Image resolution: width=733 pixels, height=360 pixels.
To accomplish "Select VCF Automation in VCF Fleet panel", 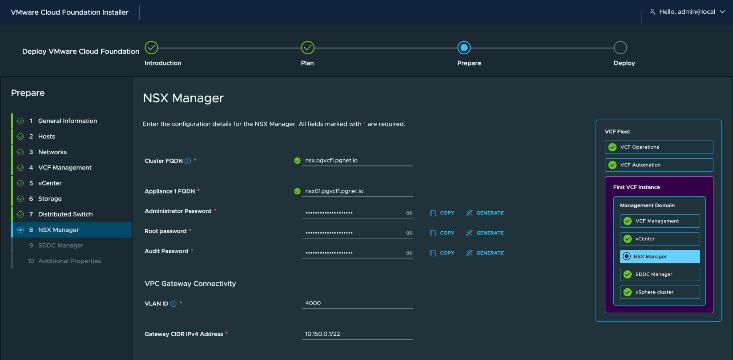I will click(659, 165).
